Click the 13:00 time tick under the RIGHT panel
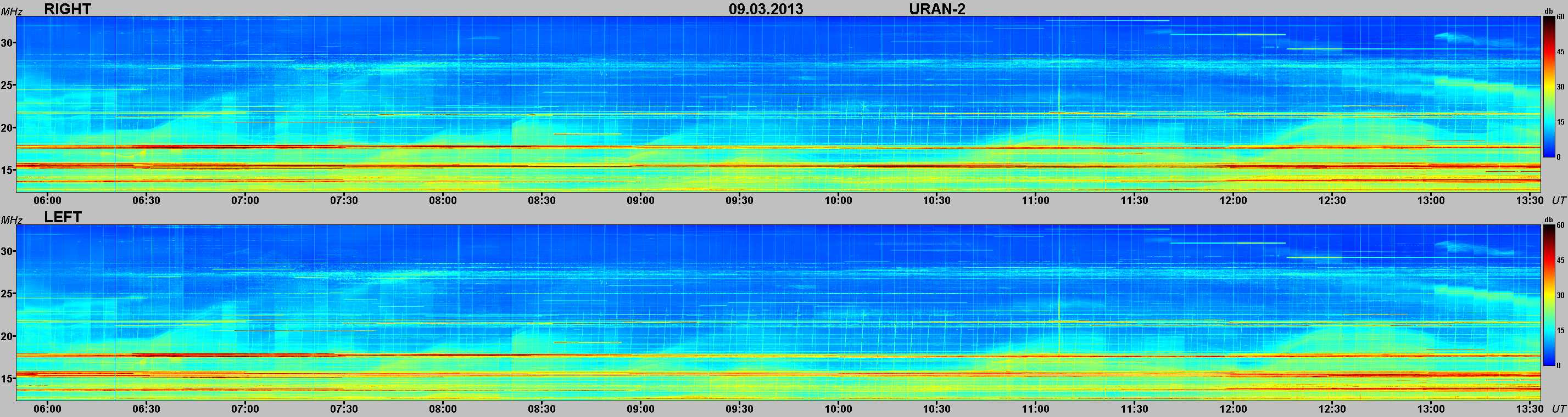Viewport: 1568px width, 417px height. (x=1431, y=200)
